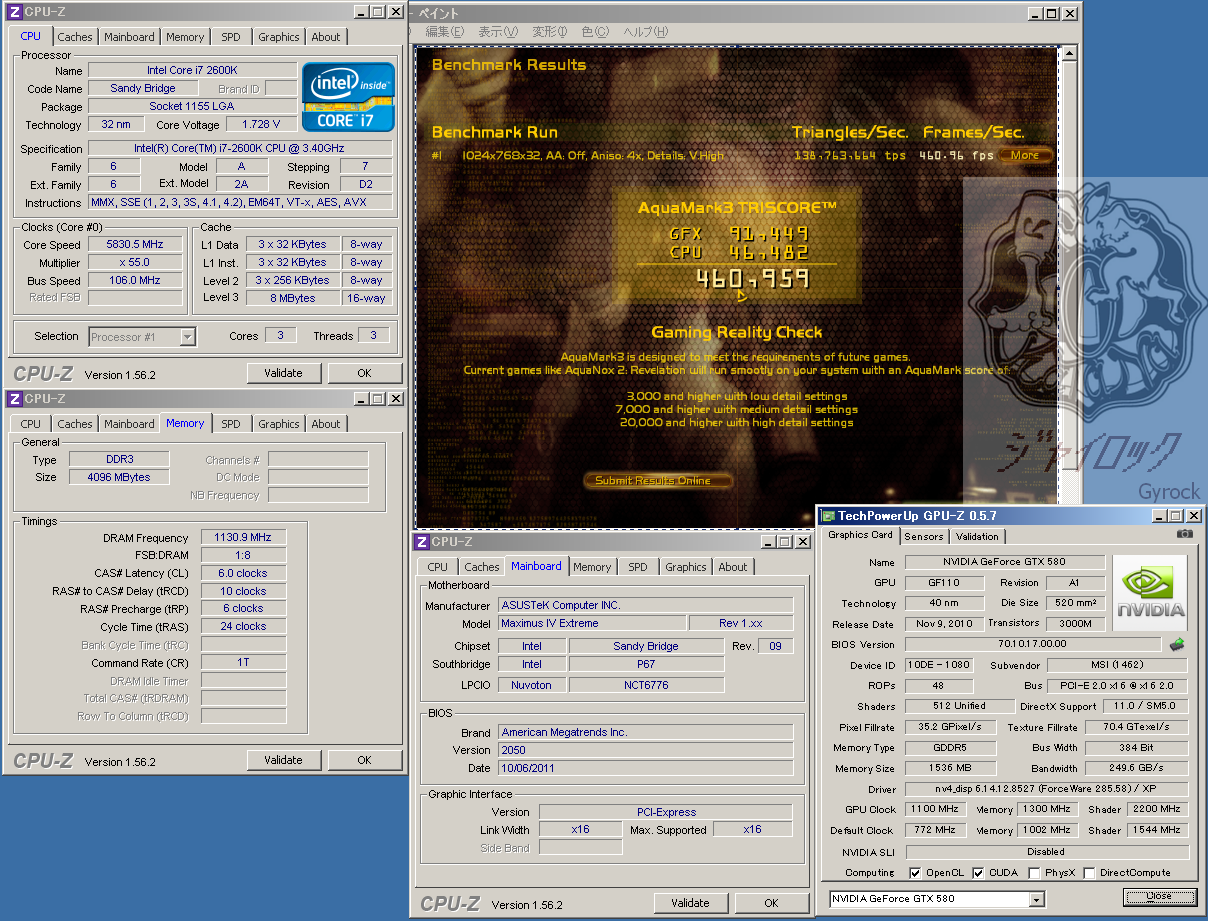Viewport: 1208px width, 921px height.
Task: Switch to Mainboard tab in Memory window
Action: [x=129, y=424]
